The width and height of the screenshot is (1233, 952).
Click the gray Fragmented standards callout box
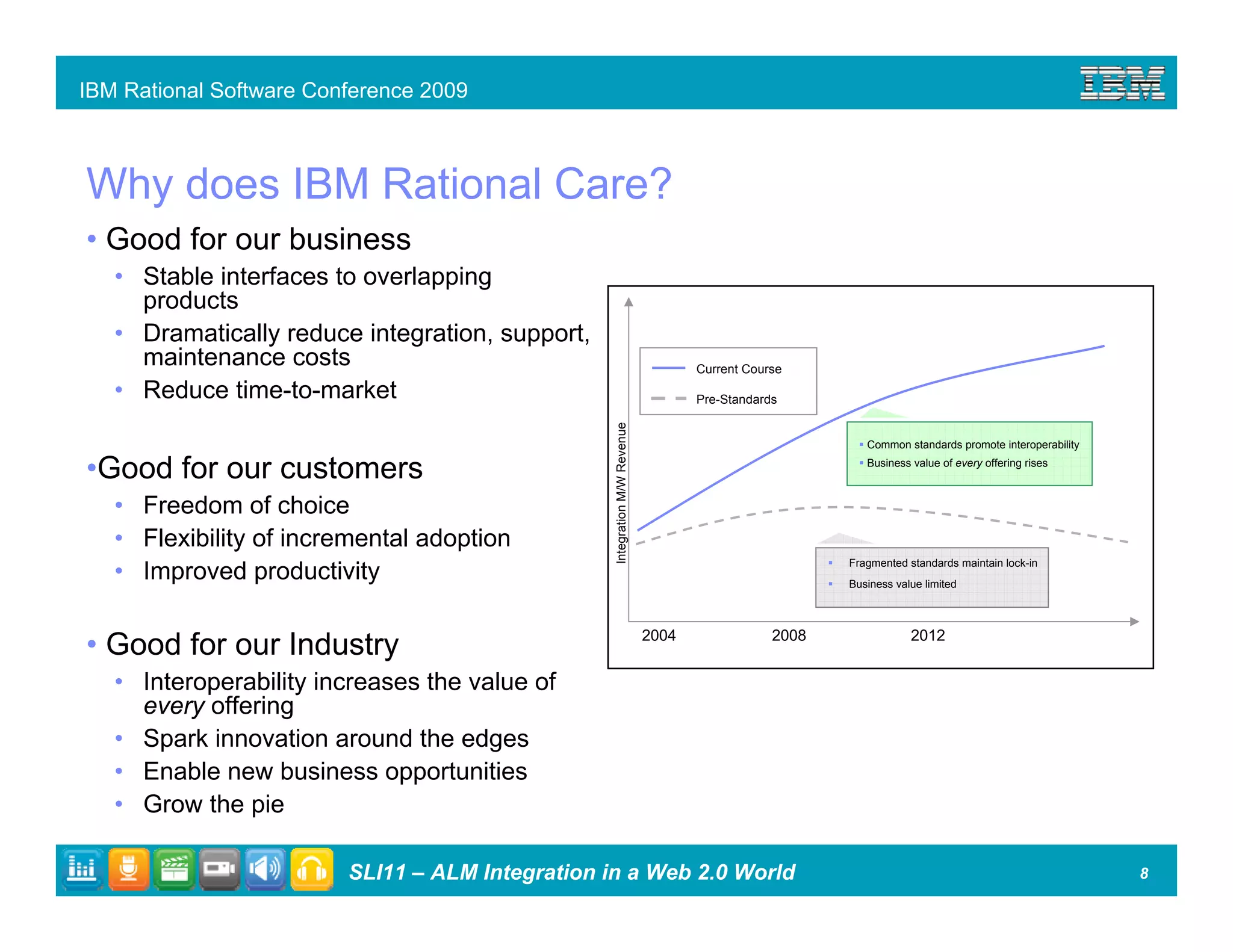point(931,576)
